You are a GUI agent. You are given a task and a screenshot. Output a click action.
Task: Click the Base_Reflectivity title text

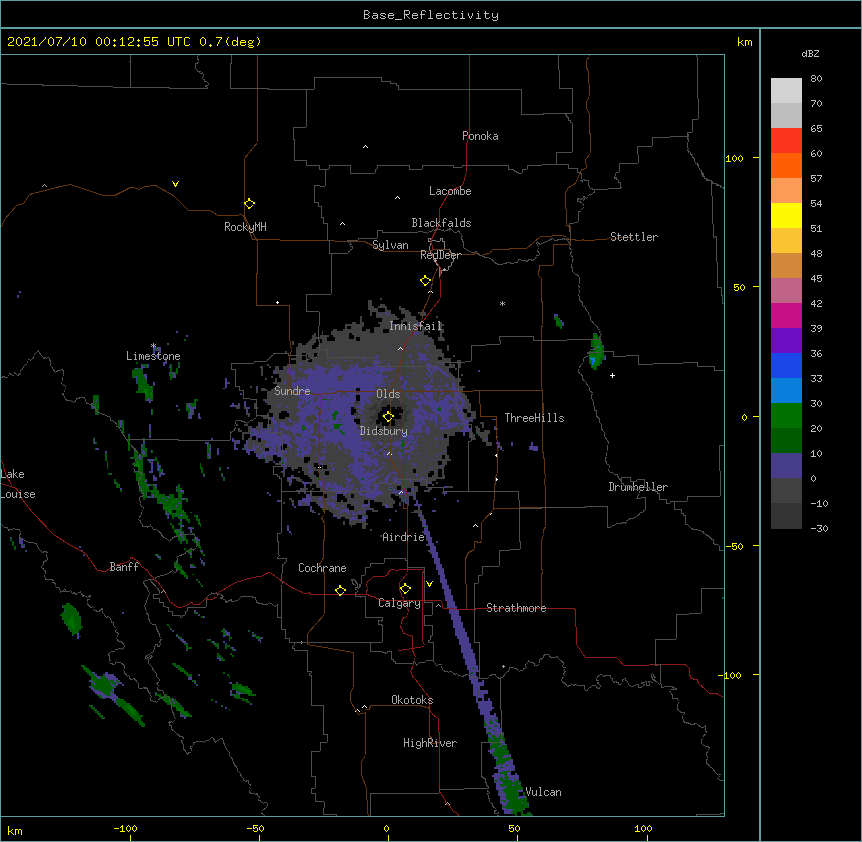pyautogui.click(x=431, y=15)
